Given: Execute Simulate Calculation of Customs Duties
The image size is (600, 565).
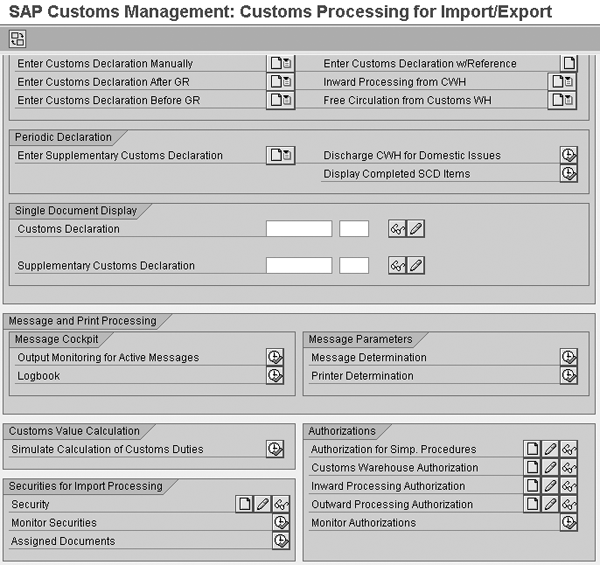Looking at the screenshot, I should pos(275,449).
